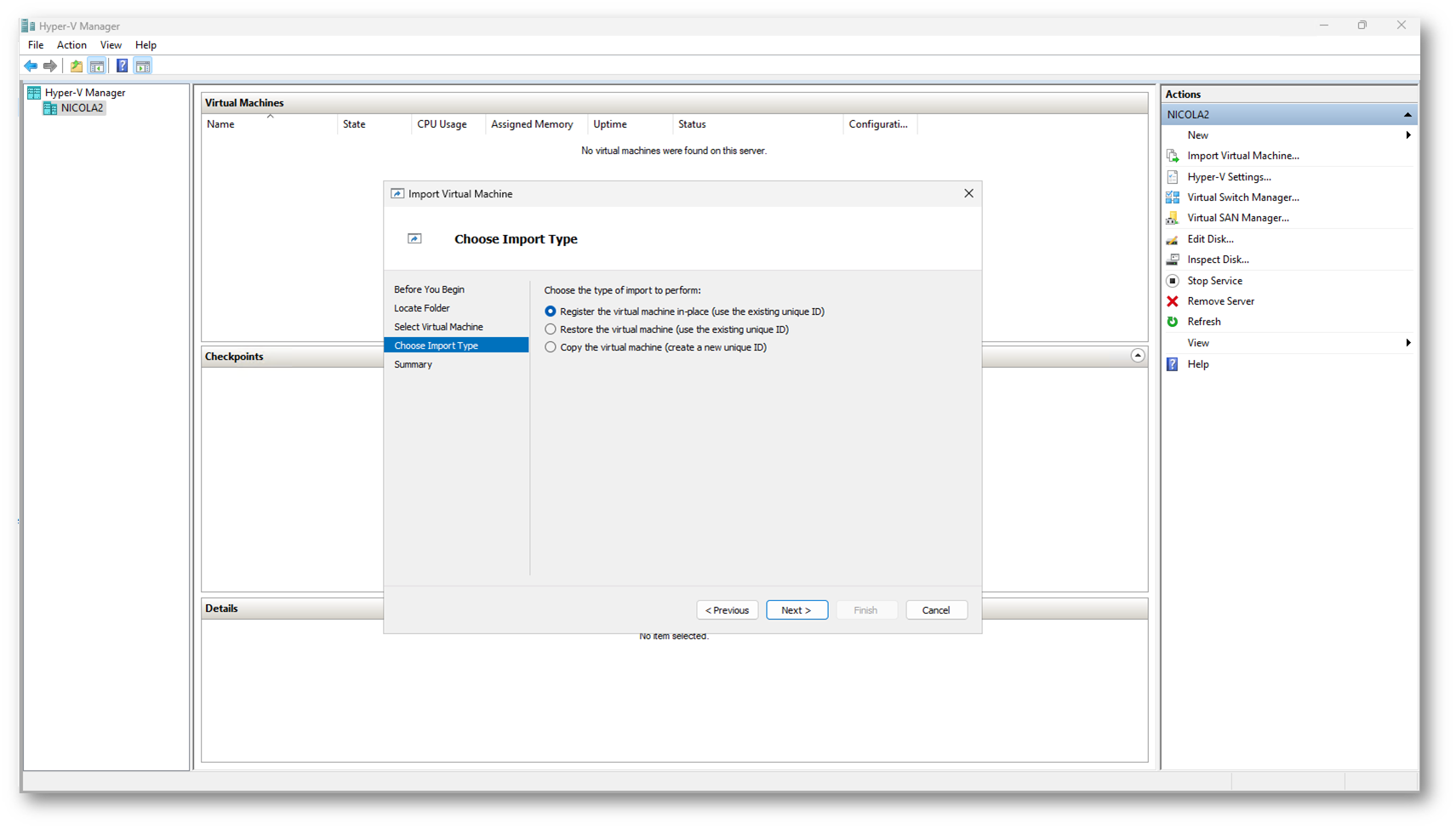Click the Inspect Disk icon in Actions
The width and height of the screenshot is (1456, 829).
pos(1173,260)
